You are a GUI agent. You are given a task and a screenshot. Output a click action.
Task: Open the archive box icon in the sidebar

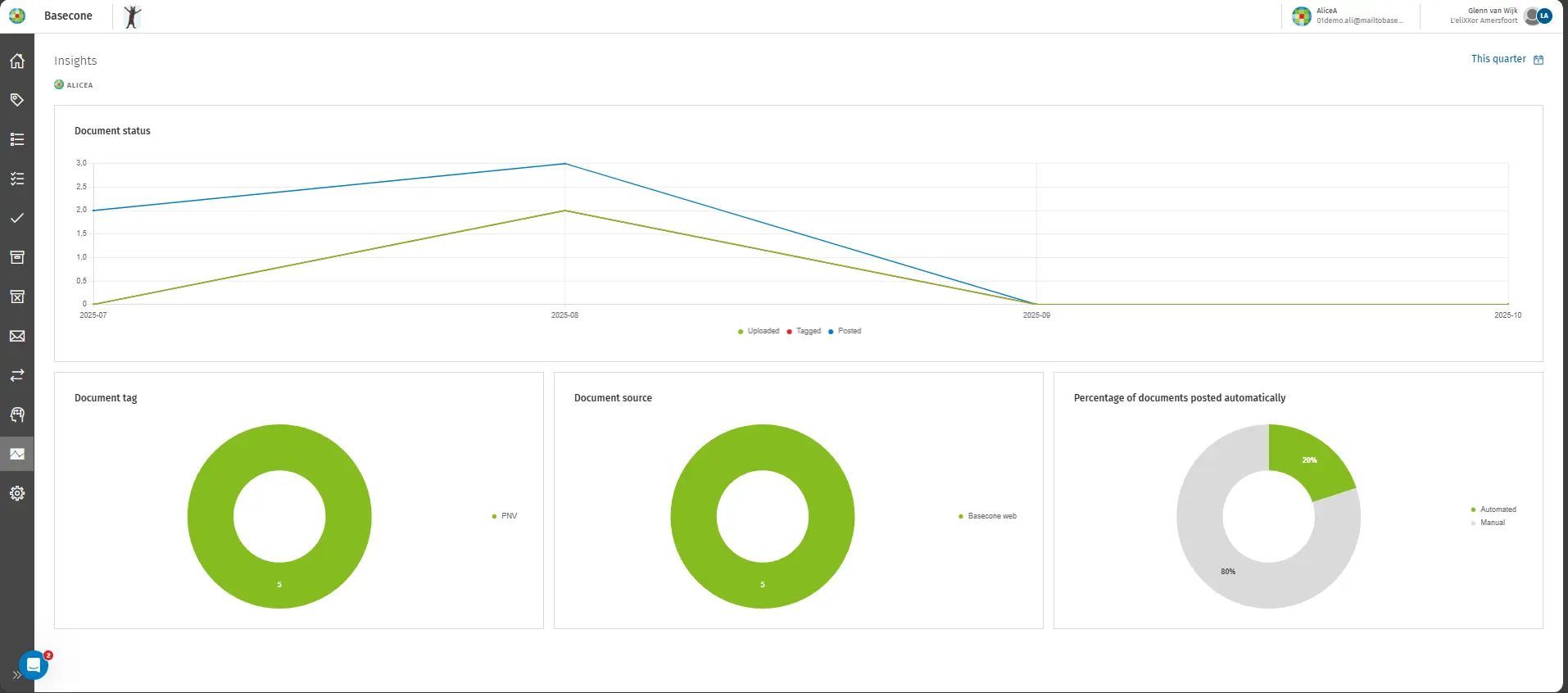[17, 257]
